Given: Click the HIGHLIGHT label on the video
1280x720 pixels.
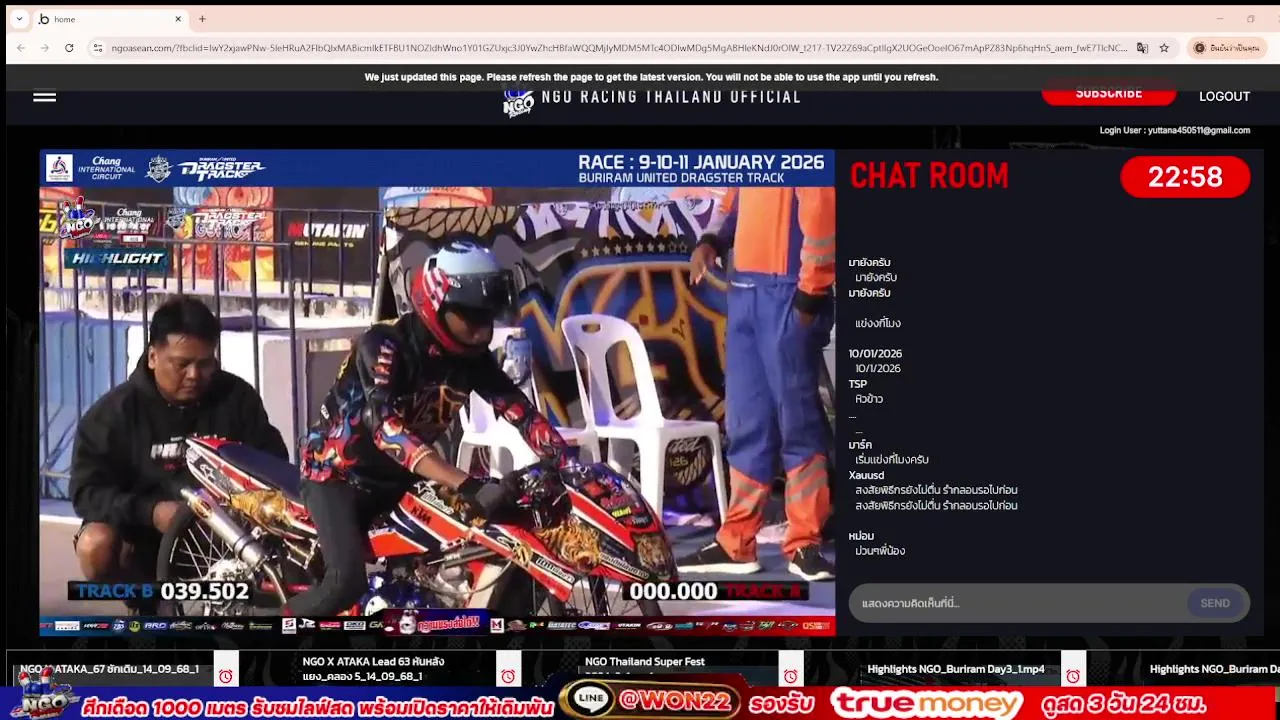Looking at the screenshot, I should pyautogui.click(x=117, y=258).
